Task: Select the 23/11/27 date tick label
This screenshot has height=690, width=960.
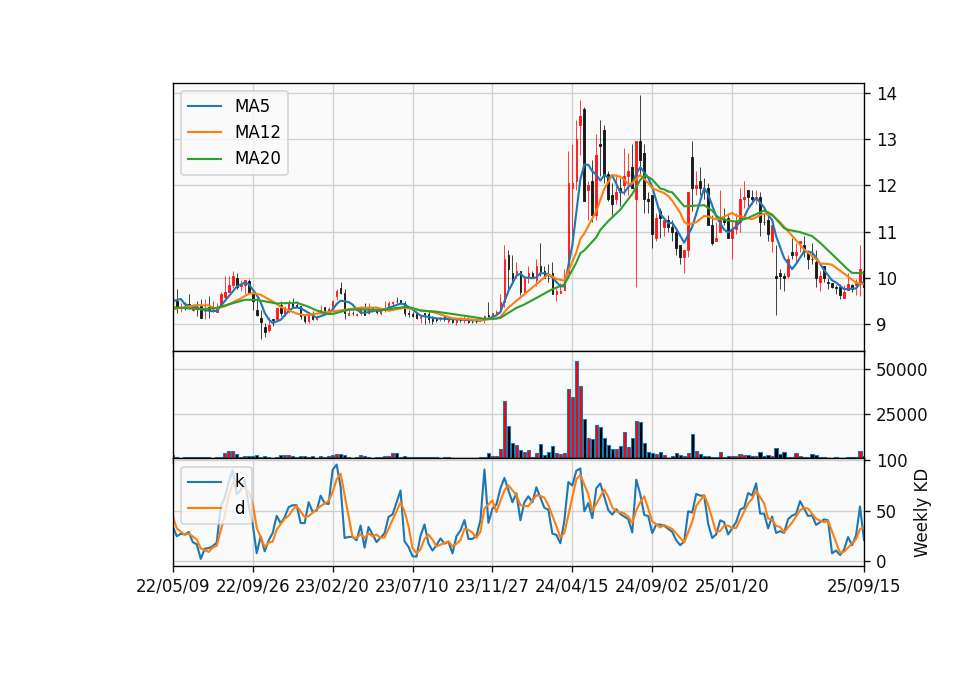Action: tap(492, 587)
